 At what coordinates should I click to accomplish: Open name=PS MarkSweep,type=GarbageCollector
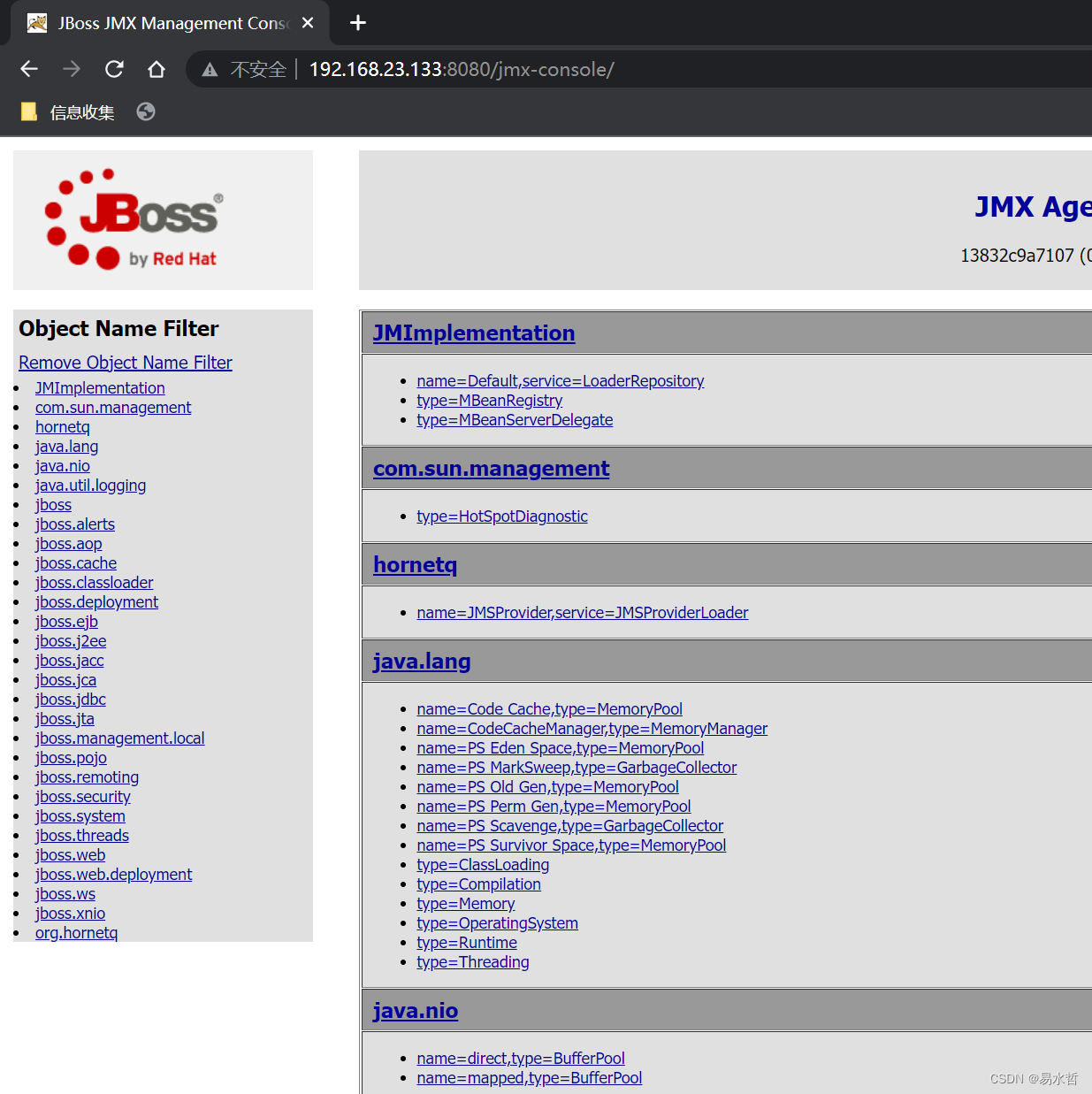coord(577,768)
